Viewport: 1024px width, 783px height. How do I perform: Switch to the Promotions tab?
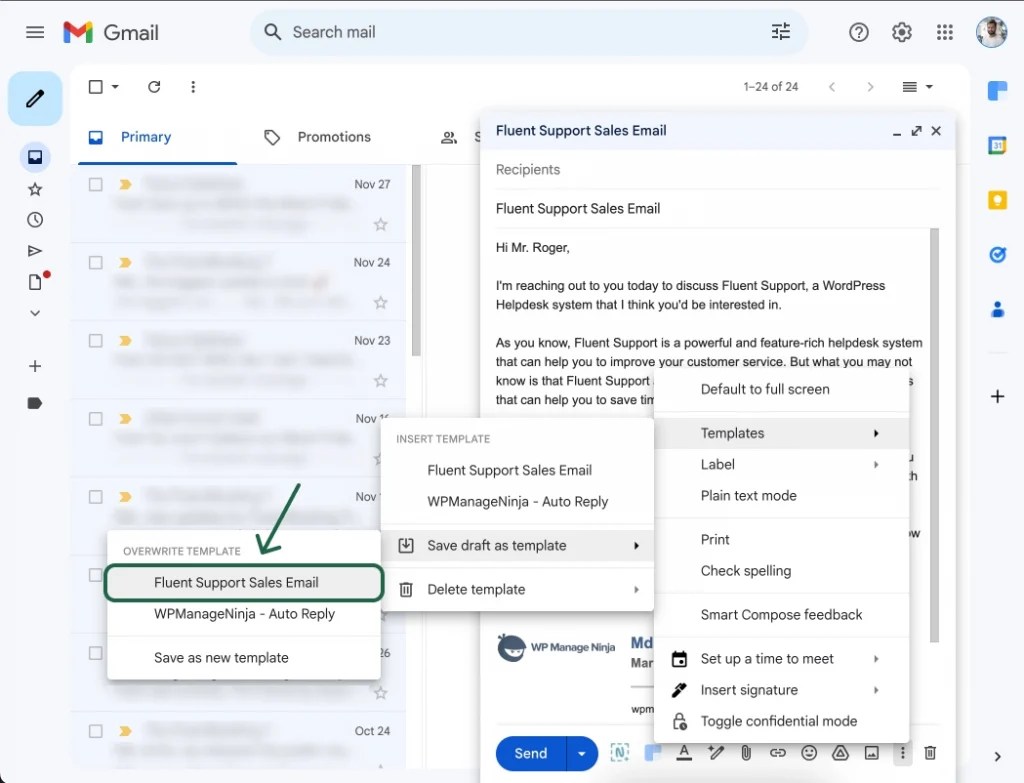coord(334,137)
